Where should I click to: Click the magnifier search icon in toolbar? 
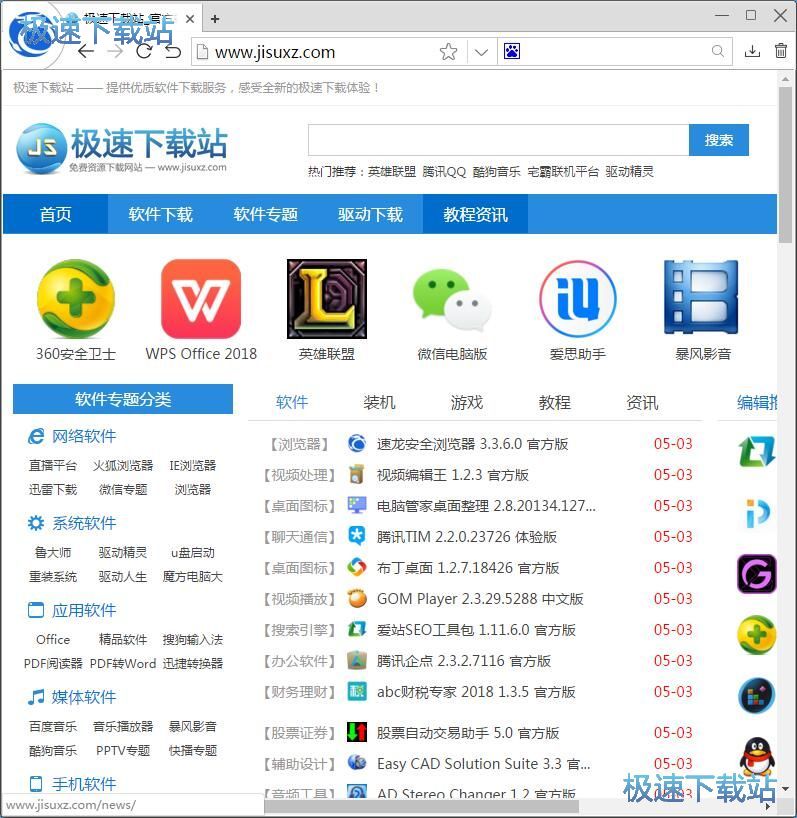pyautogui.click(x=718, y=51)
